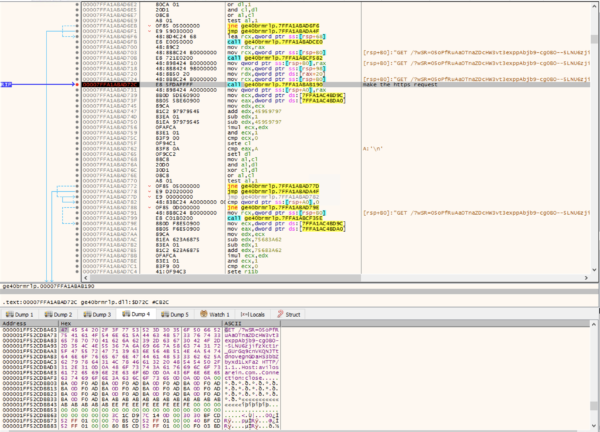Viewport: 600px width, 432px height.
Task: Click the dump pane vertical scrollbar up arrow
Action: pyautogui.click(x=594, y=324)
